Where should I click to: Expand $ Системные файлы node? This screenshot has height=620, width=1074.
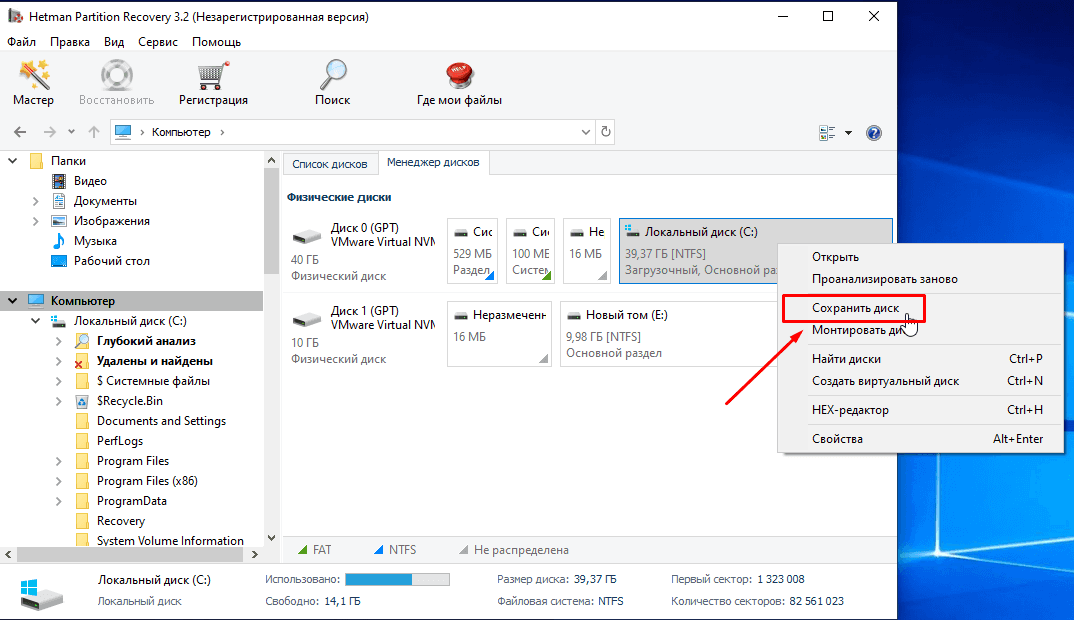point(59,381)
